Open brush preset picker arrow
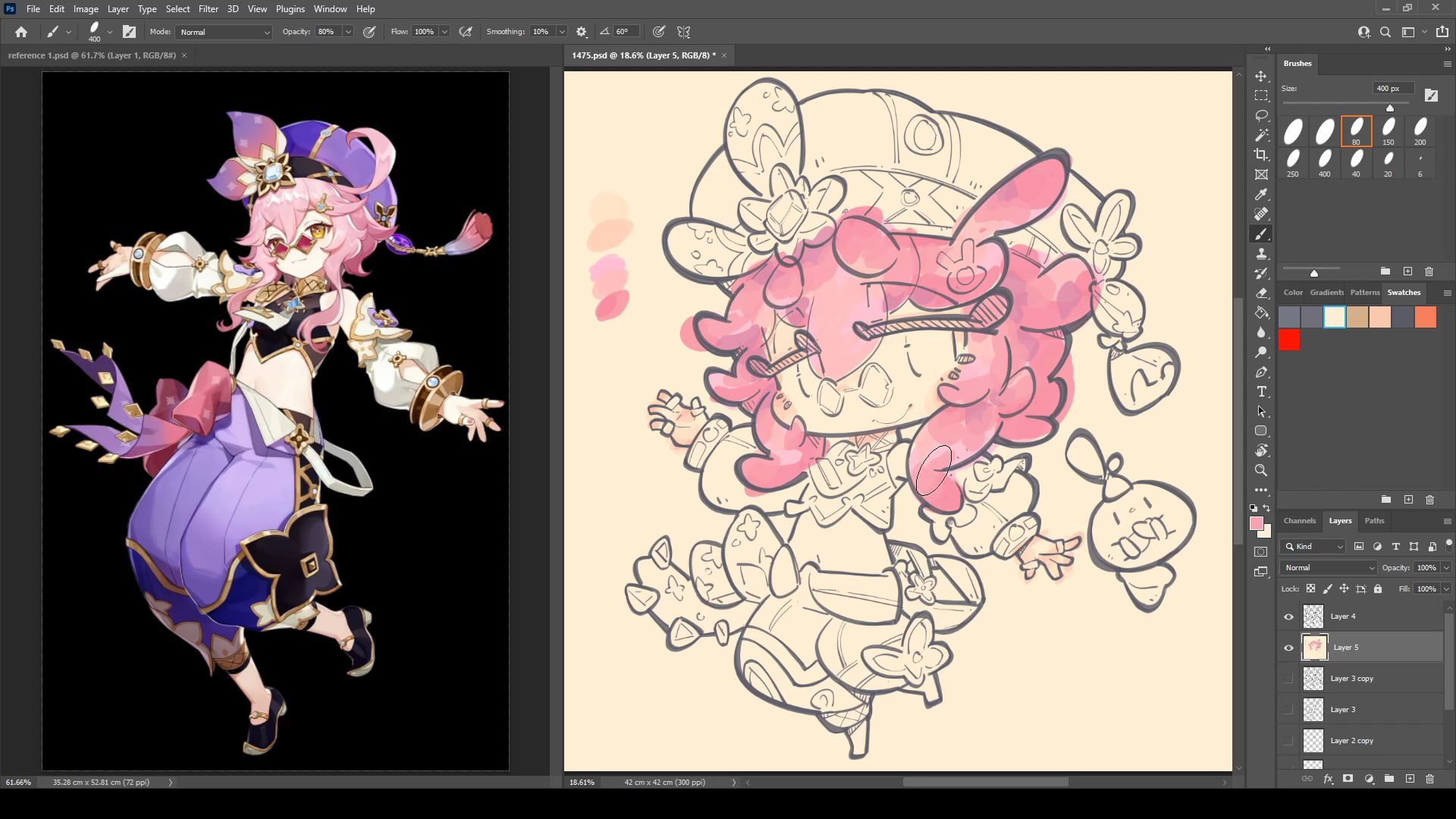 pyautogui.click(x=110, y=32)
